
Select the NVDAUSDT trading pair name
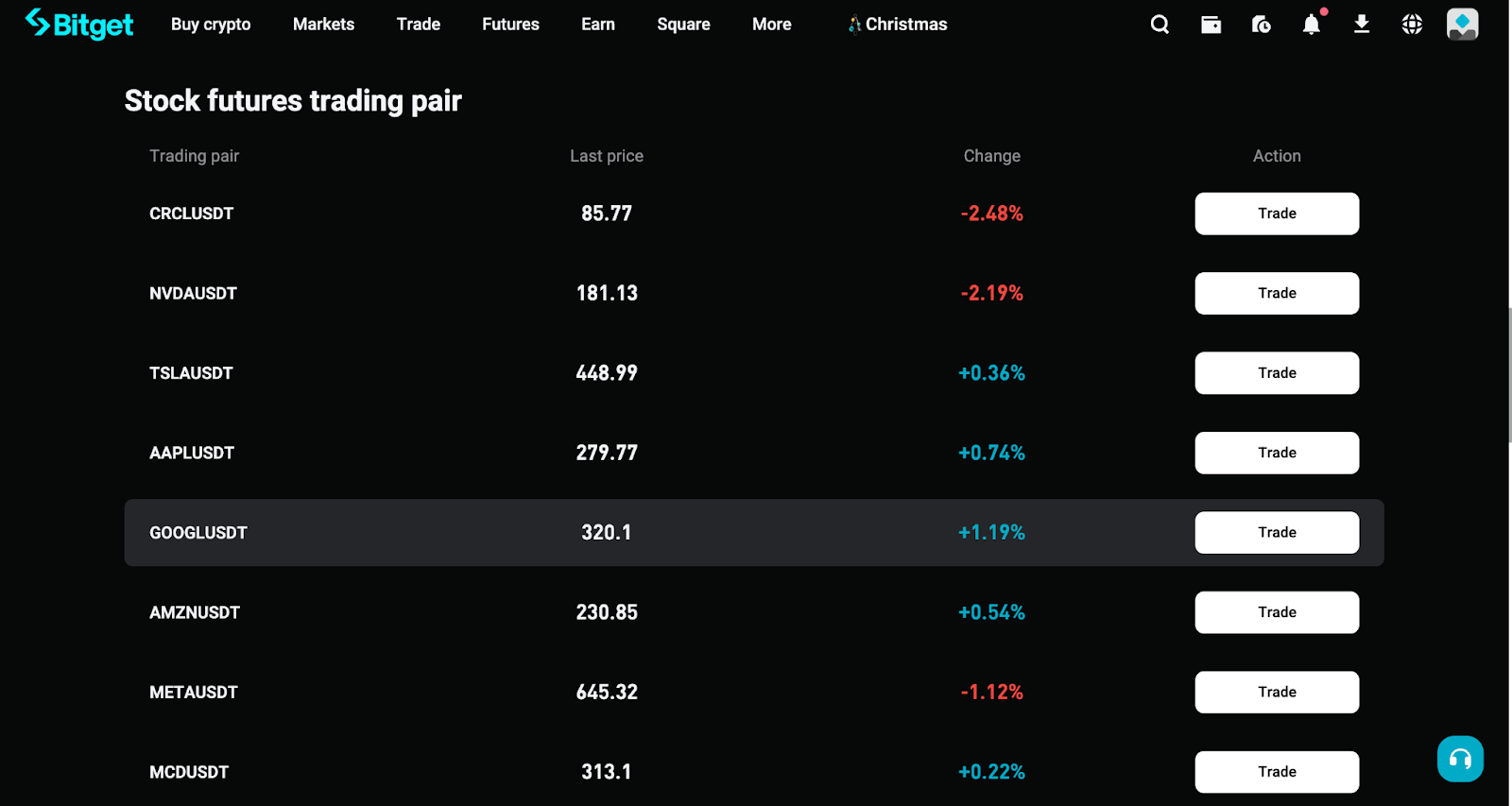(x=193, y=293)
